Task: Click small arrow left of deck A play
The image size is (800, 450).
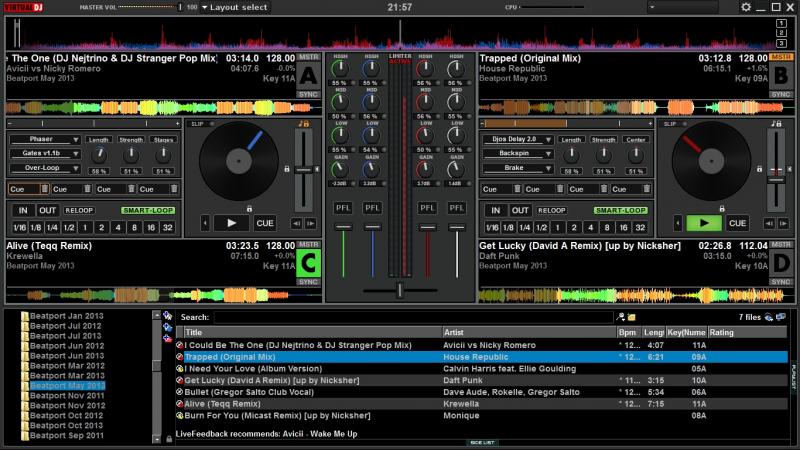Action: pyautogui.click(x=205, y=223)
